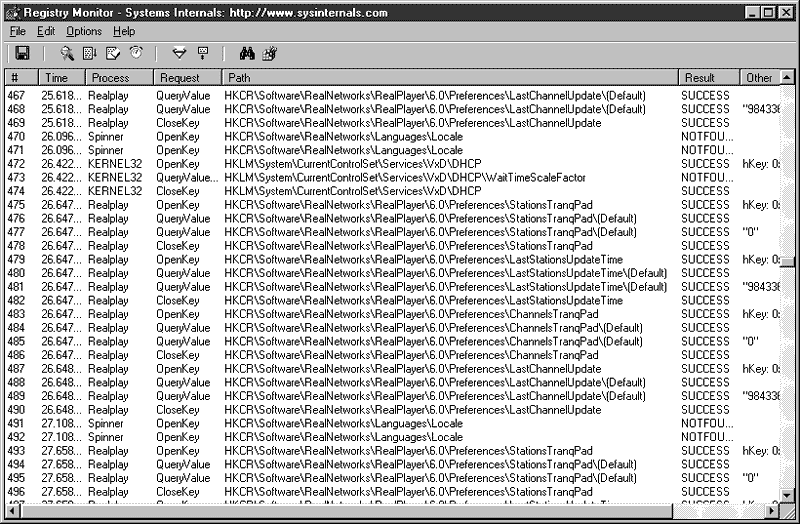Click QueryValue request in row 495
This screenshot has height=524, width=800.
(183, 478)
